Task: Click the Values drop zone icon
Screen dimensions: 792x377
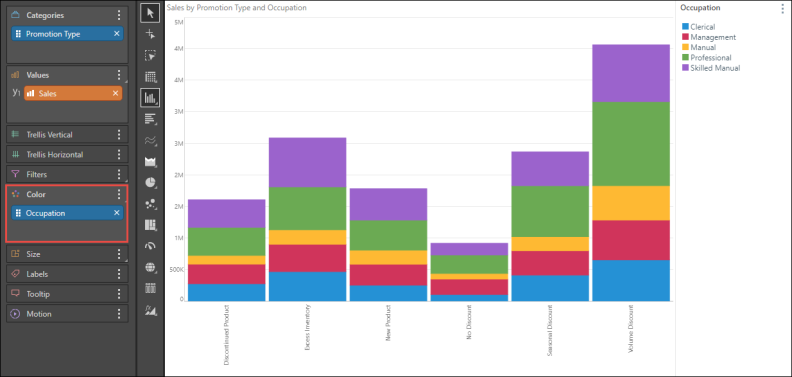Action: [x=16, y=75]
